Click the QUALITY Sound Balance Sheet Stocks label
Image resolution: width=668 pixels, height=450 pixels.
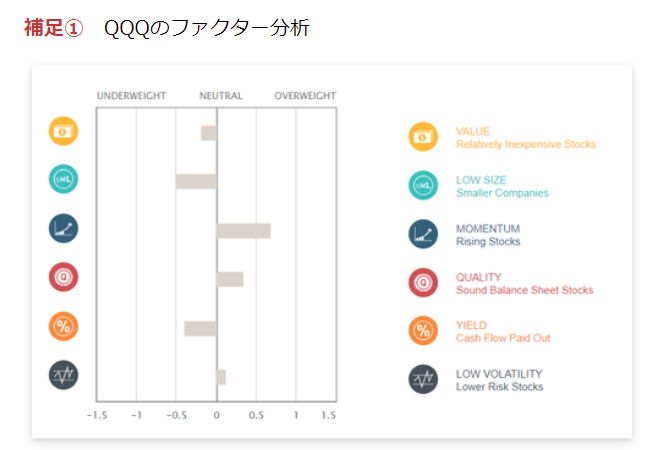[x=524, y=284]
